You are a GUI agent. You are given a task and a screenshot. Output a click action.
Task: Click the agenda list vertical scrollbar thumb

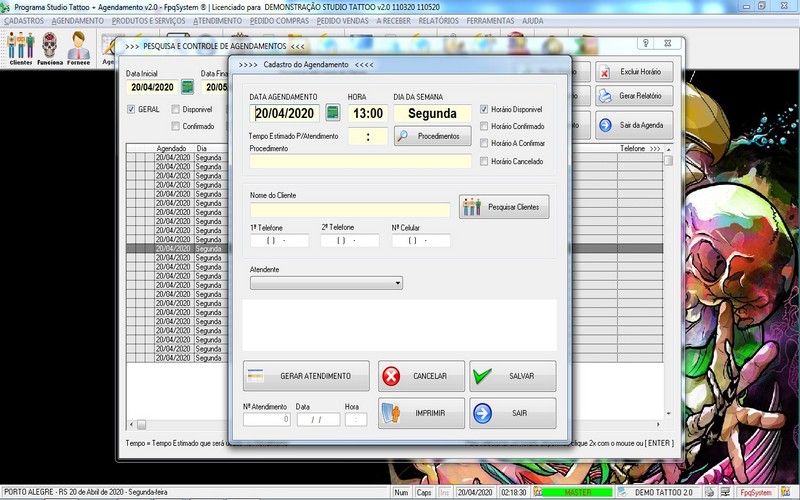point(668,161)
